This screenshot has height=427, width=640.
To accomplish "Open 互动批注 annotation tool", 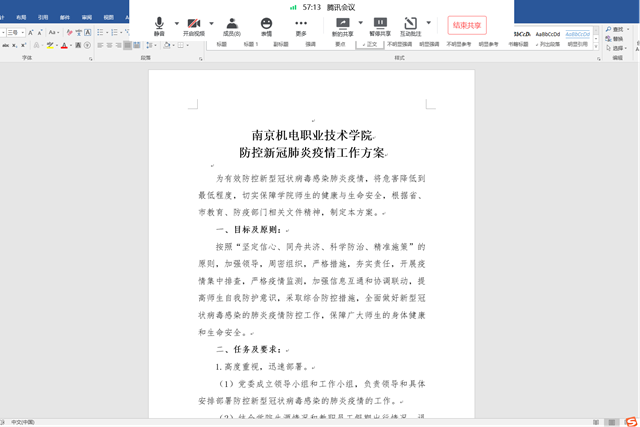I will click(x=411, y=26).
